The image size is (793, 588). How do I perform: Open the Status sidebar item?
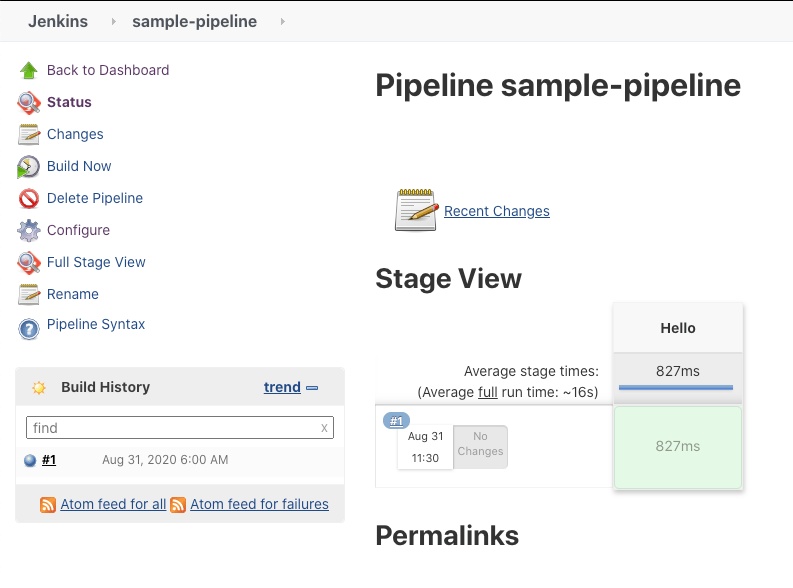69,102
